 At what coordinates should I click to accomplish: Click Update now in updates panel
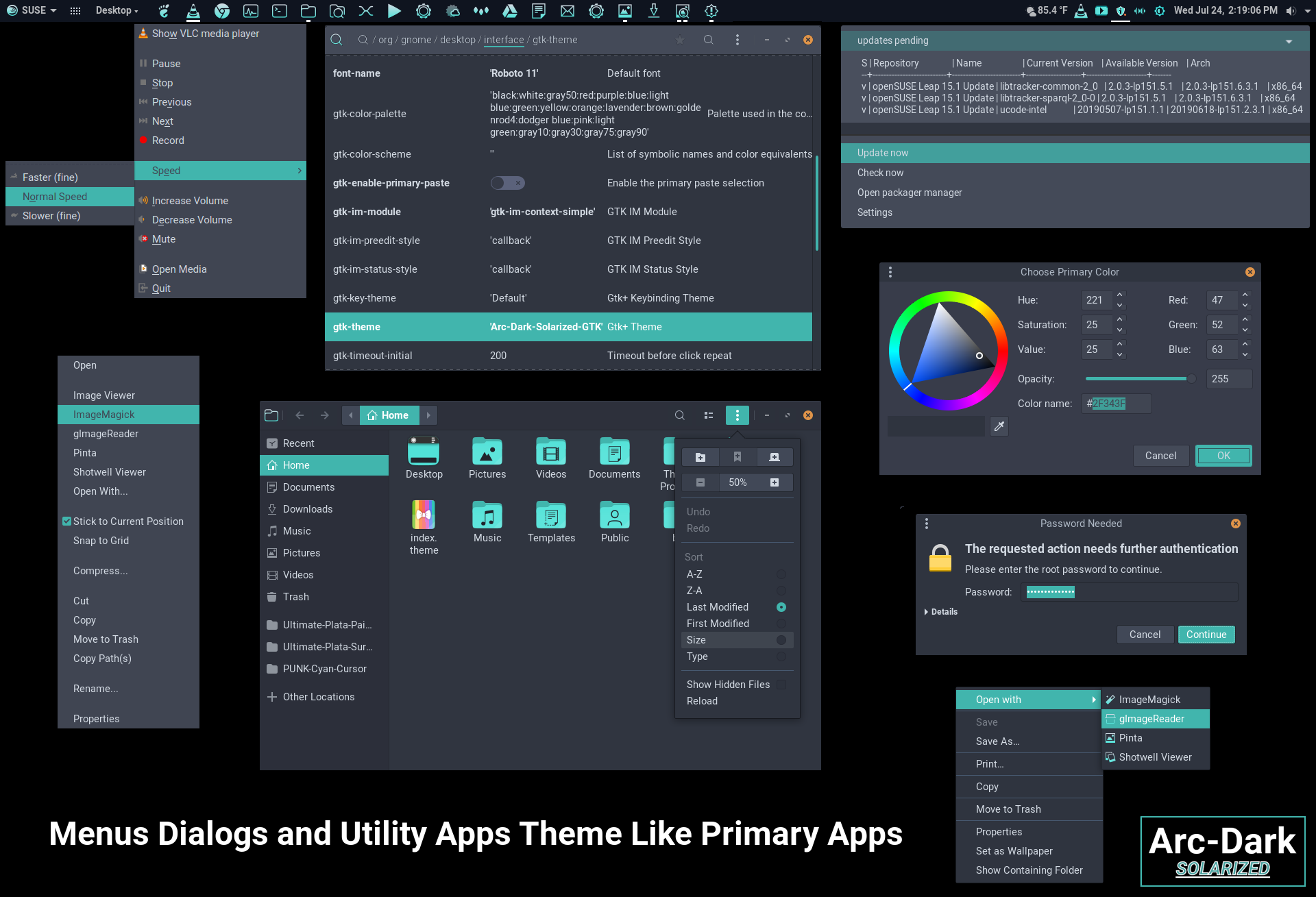[x=1075, y=153]
